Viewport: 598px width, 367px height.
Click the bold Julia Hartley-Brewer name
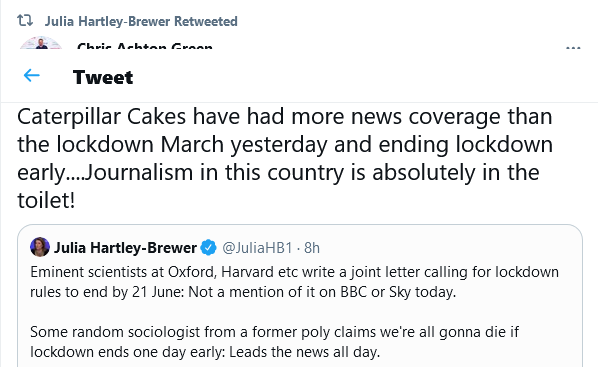[125, 248]
